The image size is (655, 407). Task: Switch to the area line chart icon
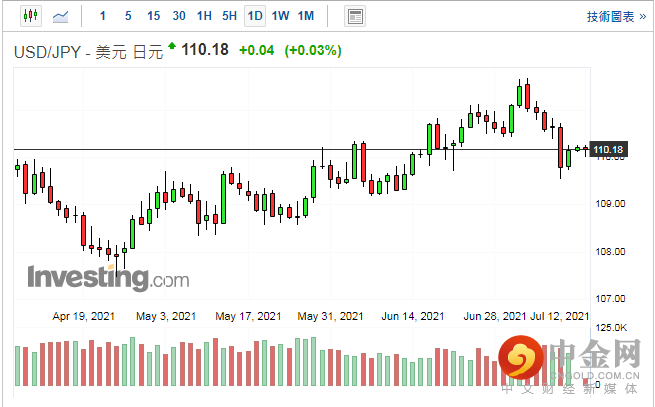coord(61,17)
